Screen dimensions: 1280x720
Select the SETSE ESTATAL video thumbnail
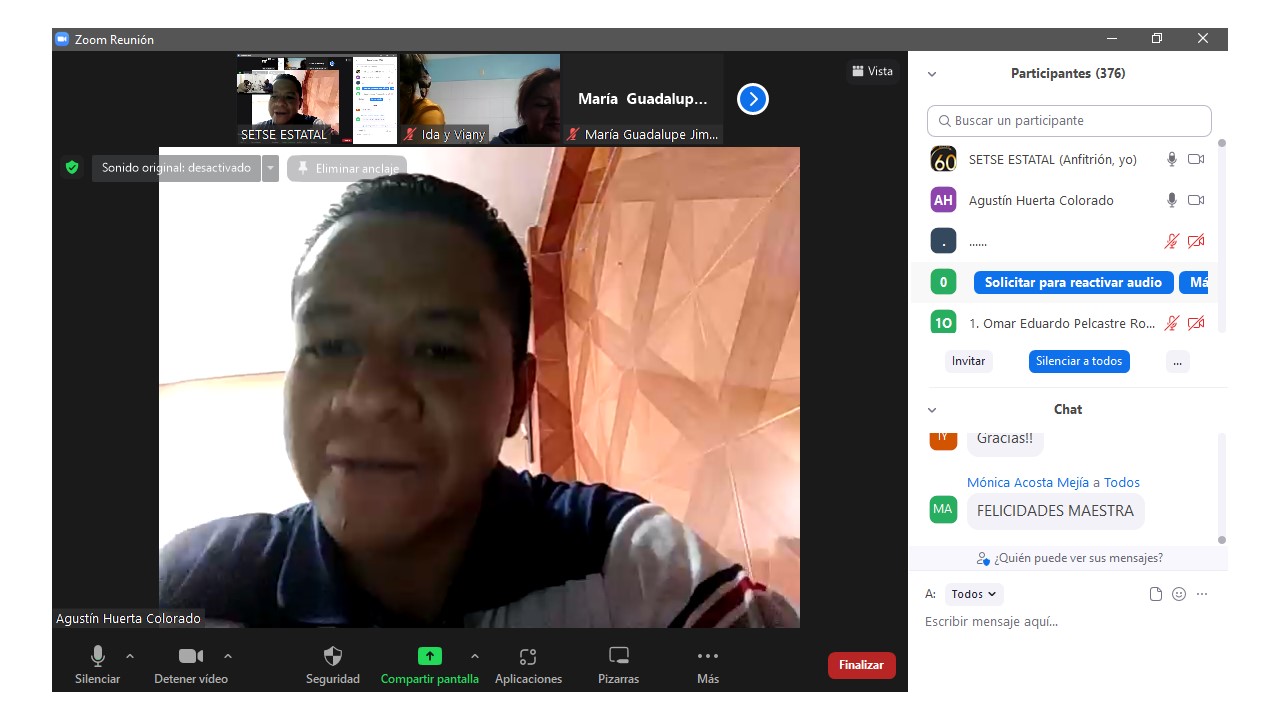click(x=317, y=99)
